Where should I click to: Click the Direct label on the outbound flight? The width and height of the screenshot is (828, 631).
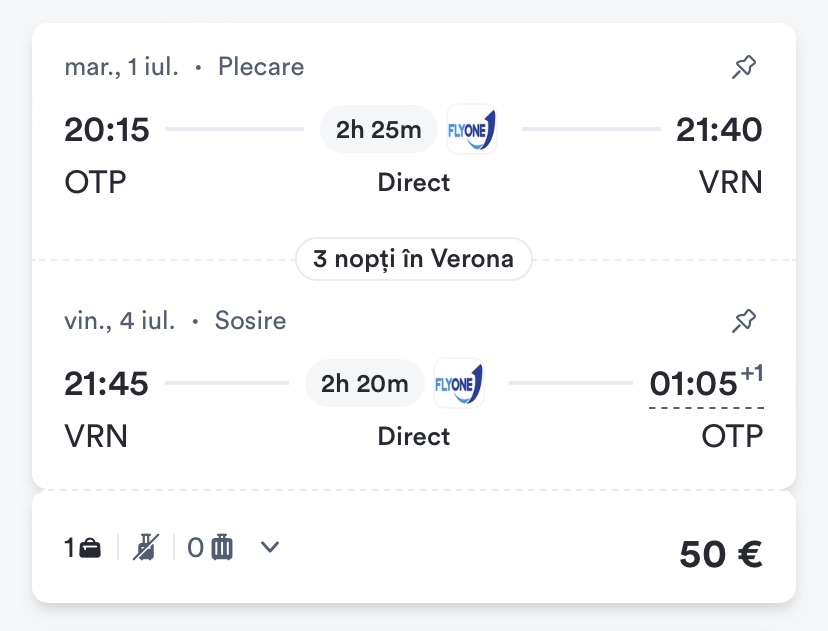click(413, 183)
